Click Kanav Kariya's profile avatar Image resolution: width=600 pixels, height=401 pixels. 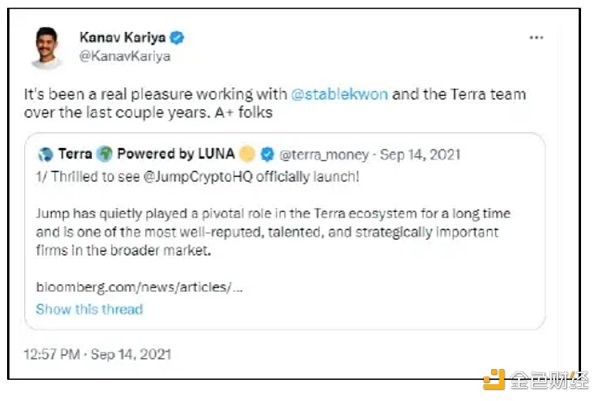pos(45,46)
